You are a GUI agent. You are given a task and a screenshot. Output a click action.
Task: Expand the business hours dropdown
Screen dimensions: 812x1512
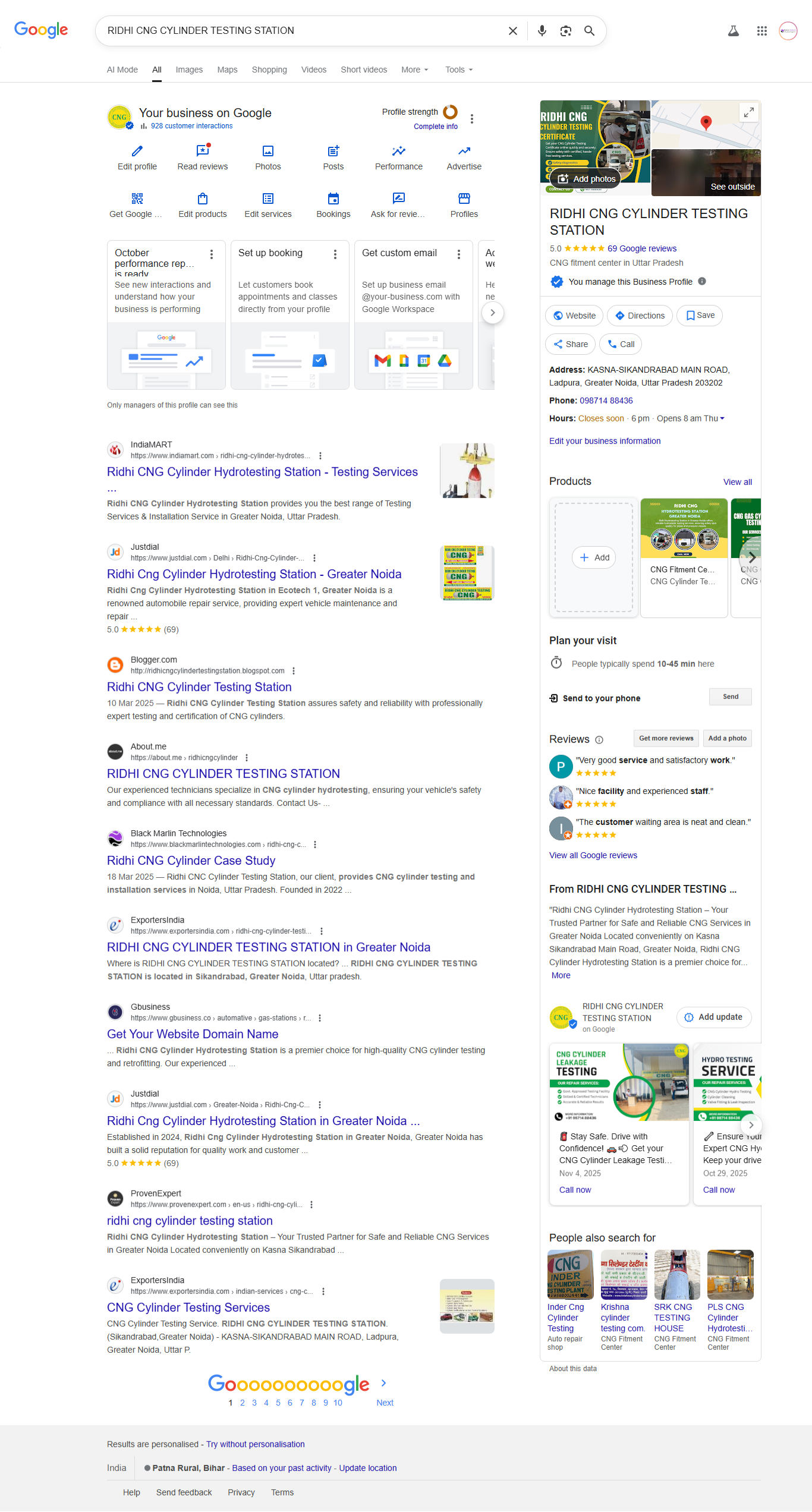[722, 418]
